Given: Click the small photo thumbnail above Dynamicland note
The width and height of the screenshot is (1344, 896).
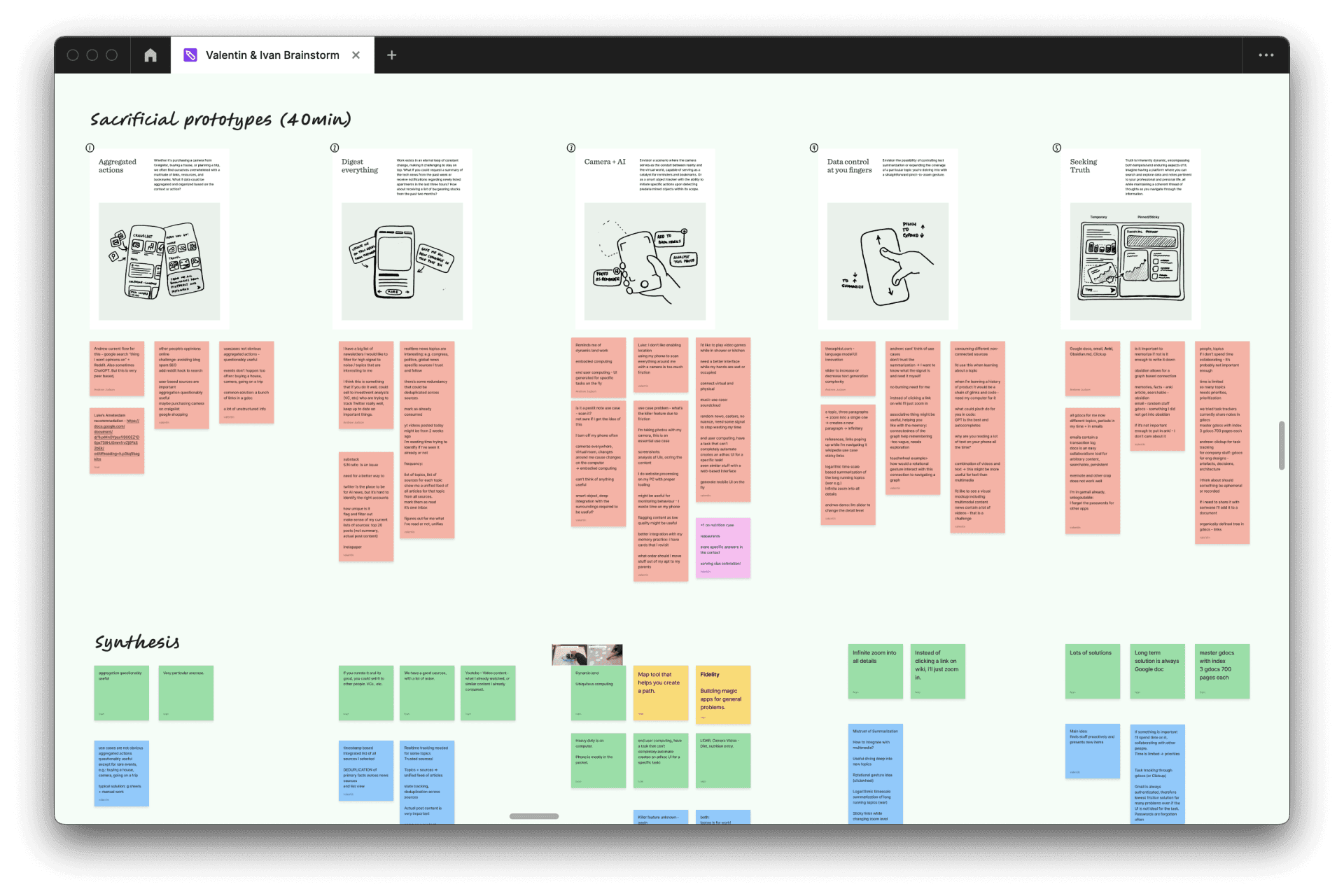Looking at the screenshot, I should coord(587,654).
